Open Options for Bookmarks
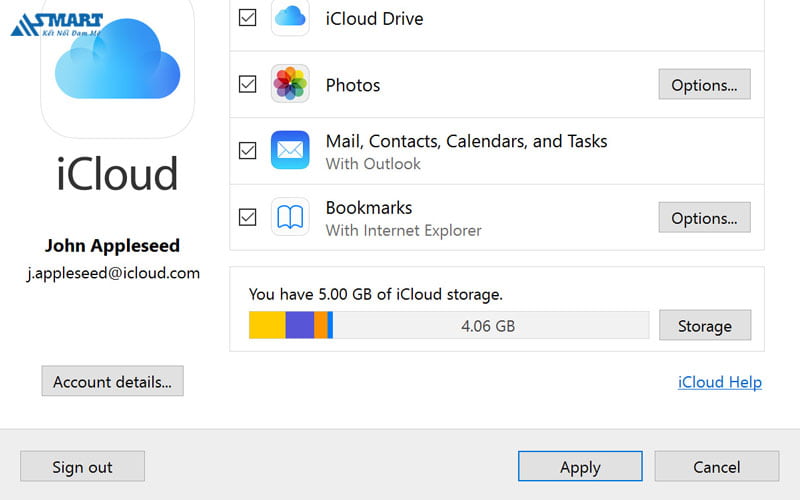The height and width of the screenshot is (500, 800). [x=704, y=217]
